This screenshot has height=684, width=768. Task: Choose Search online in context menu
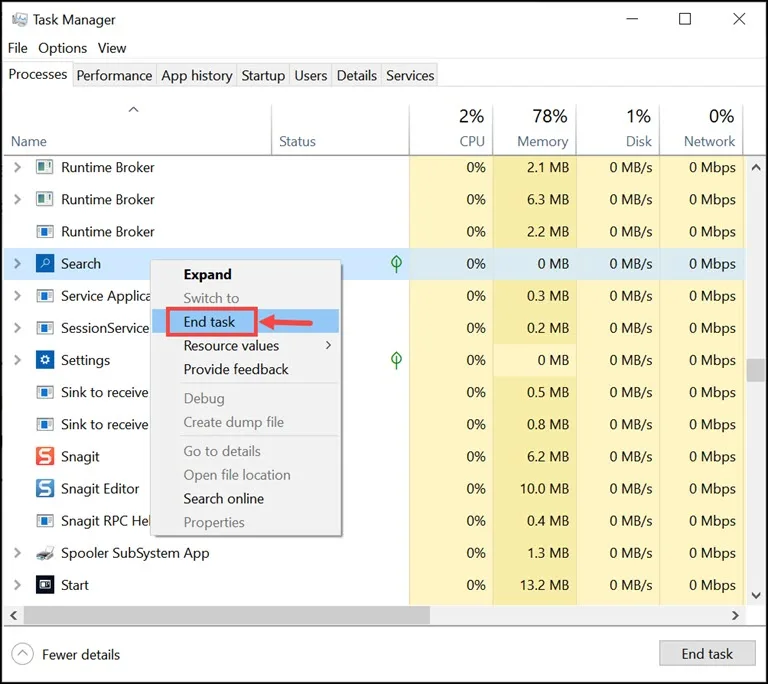[x=223, y=498]
